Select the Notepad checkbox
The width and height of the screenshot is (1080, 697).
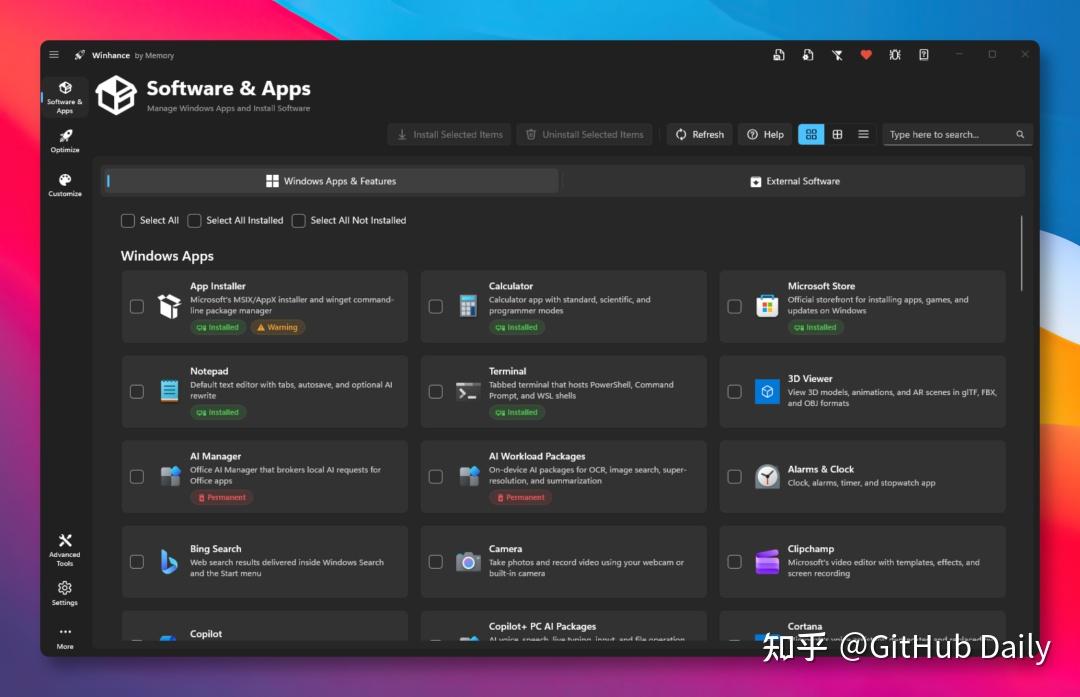(137, 391)
